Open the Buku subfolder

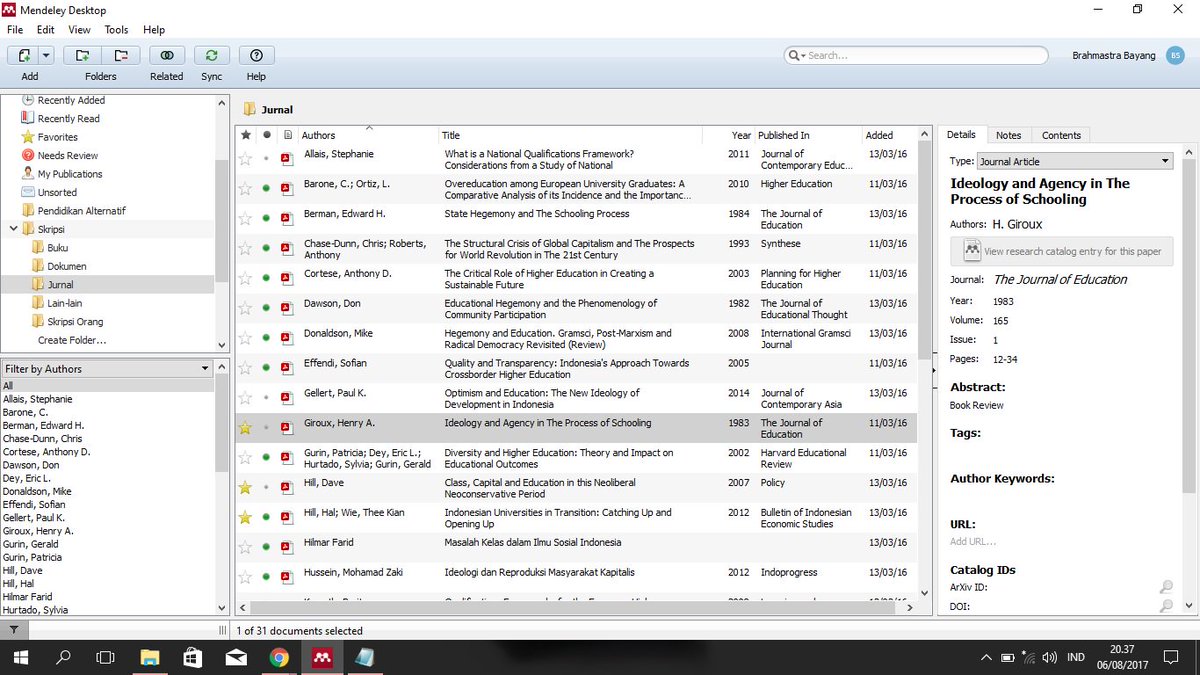[x=57, y=248]
